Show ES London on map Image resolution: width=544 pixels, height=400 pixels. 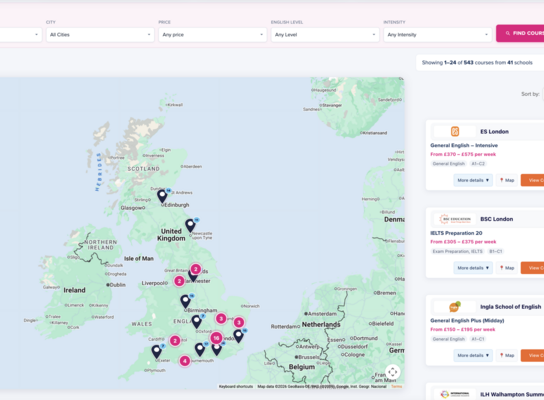[x=507, y=180]
